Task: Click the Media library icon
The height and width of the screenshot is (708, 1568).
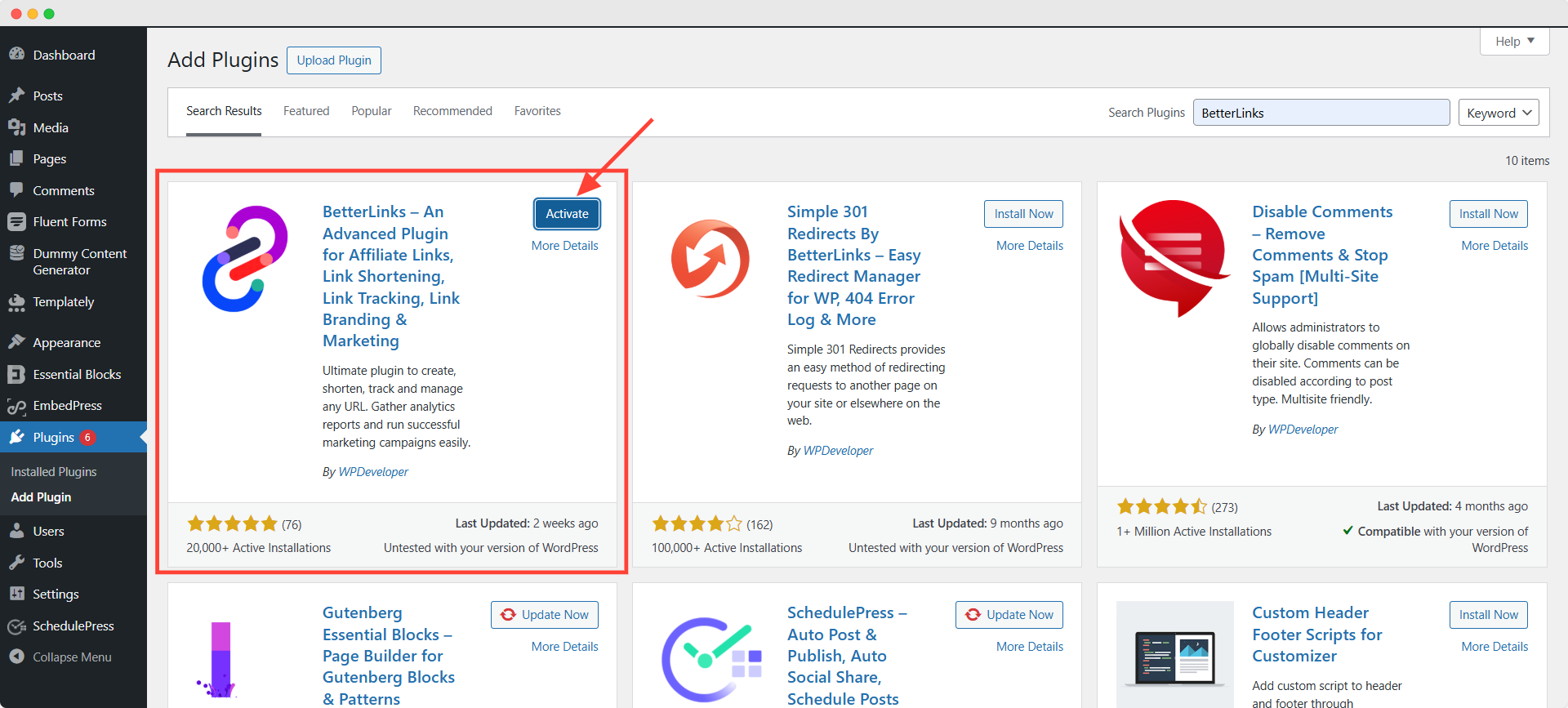Action: point(16,127)
